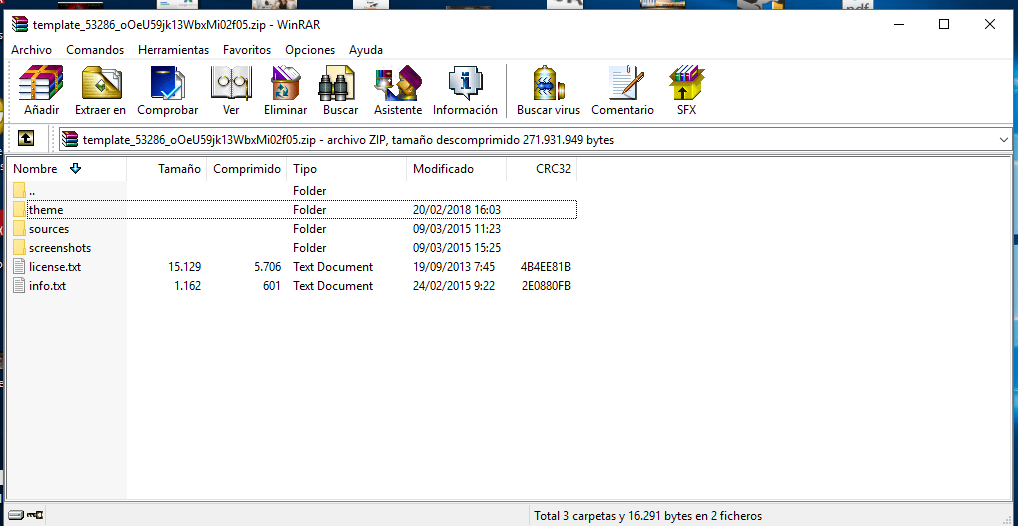The image size is (1018, 526).
Task: Click CRC32 value 2E0880FB
Action: pos(546,285)
